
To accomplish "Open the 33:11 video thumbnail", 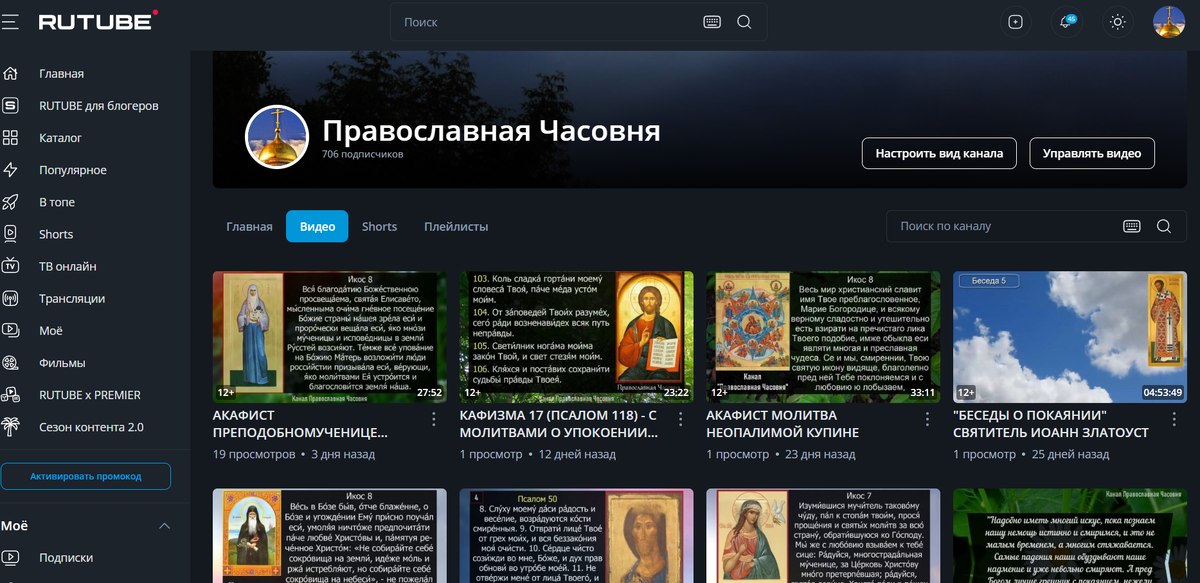I will pos(823,337).
